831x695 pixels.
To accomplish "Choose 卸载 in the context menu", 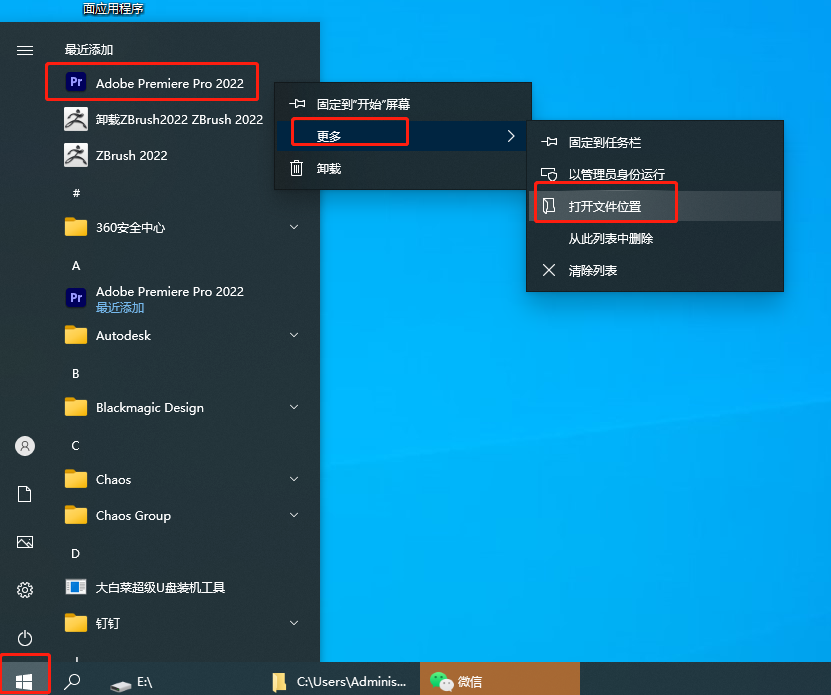I will point(403,169).
